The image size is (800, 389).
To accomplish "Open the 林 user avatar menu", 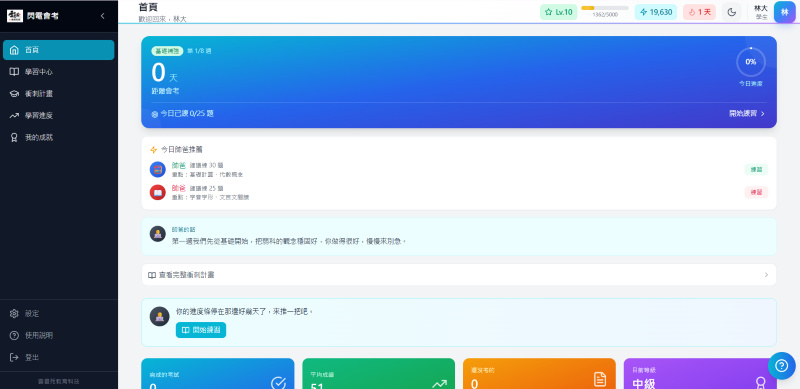I will click(x=785, y=12).
